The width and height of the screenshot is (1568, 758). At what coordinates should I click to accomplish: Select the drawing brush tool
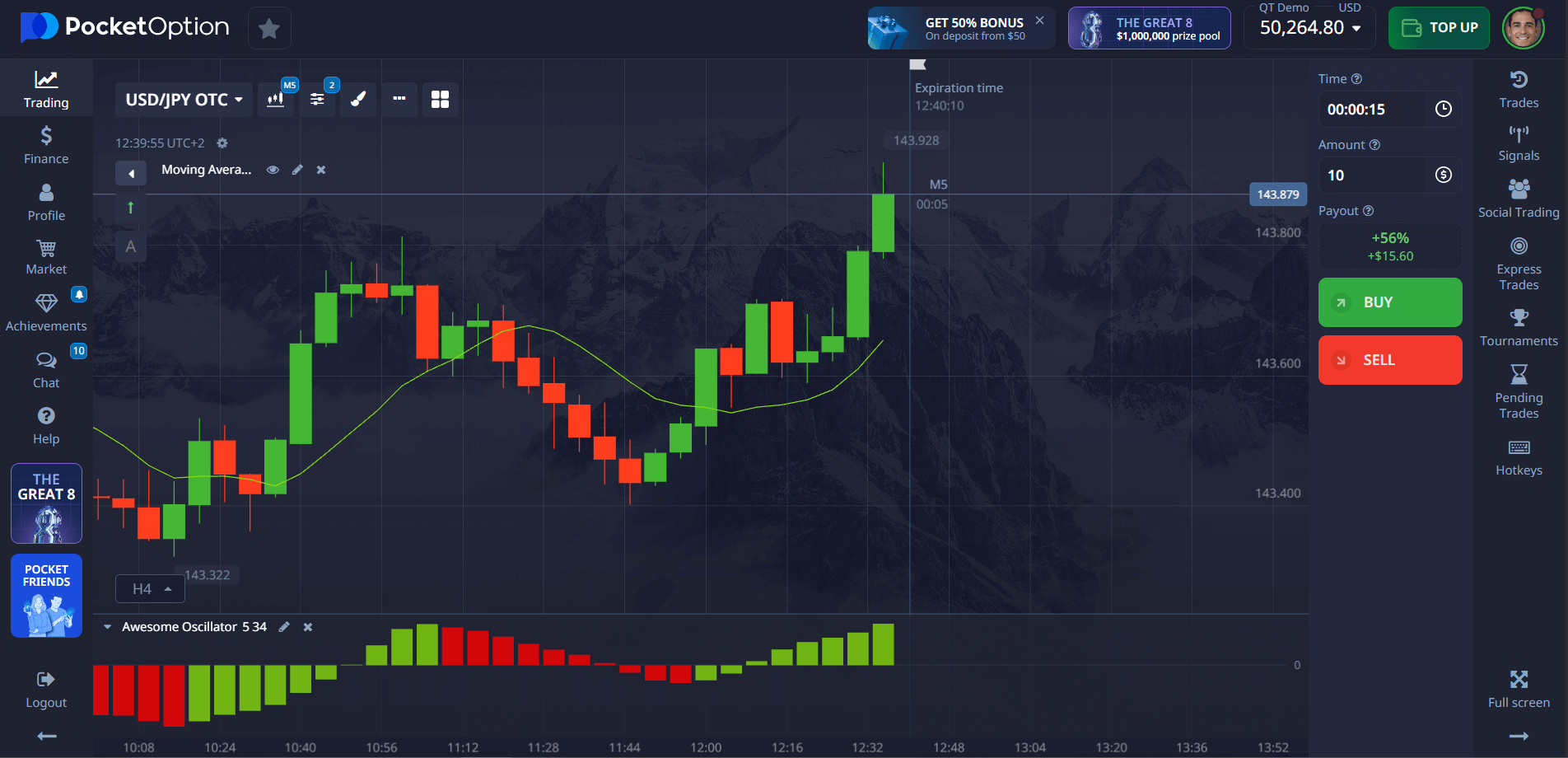click(x=358, y=100)
